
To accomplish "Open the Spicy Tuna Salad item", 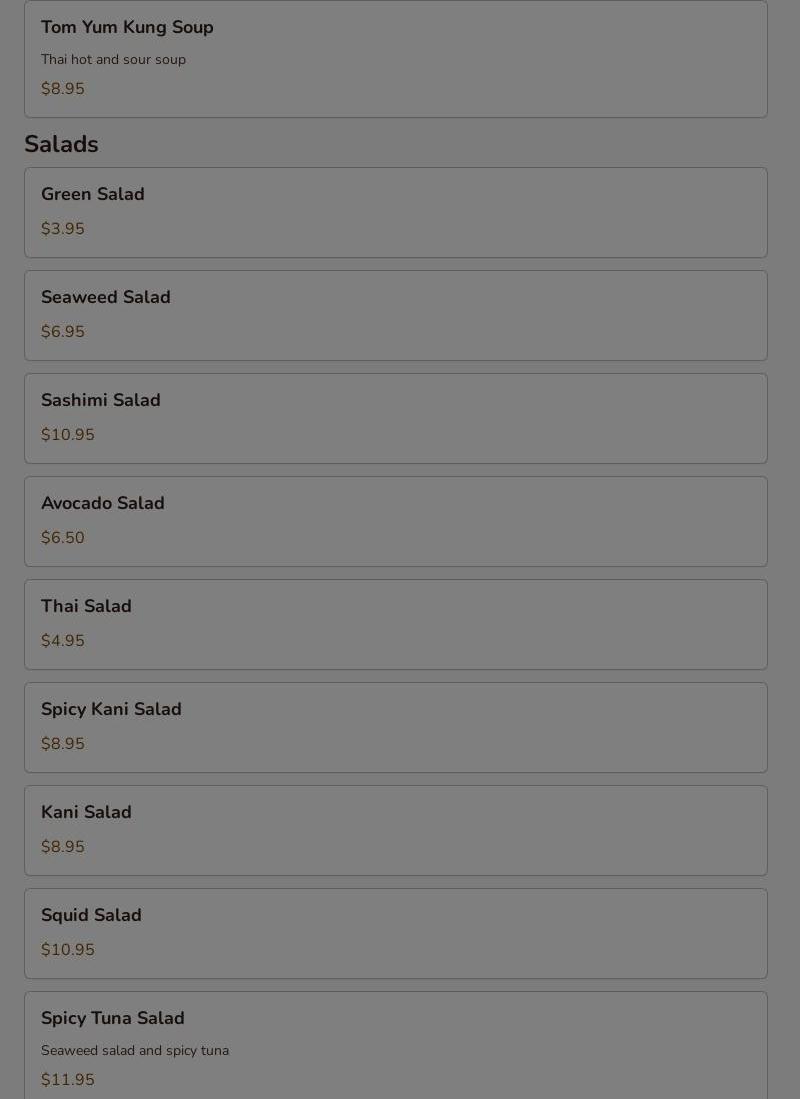I will pyautogui.click(x=395, y=1045).
